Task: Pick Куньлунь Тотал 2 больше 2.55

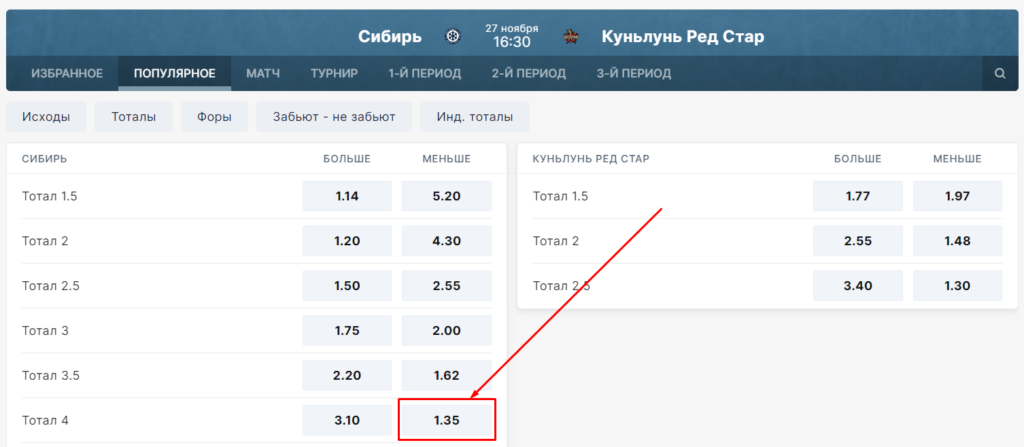Action: point(857,241)
